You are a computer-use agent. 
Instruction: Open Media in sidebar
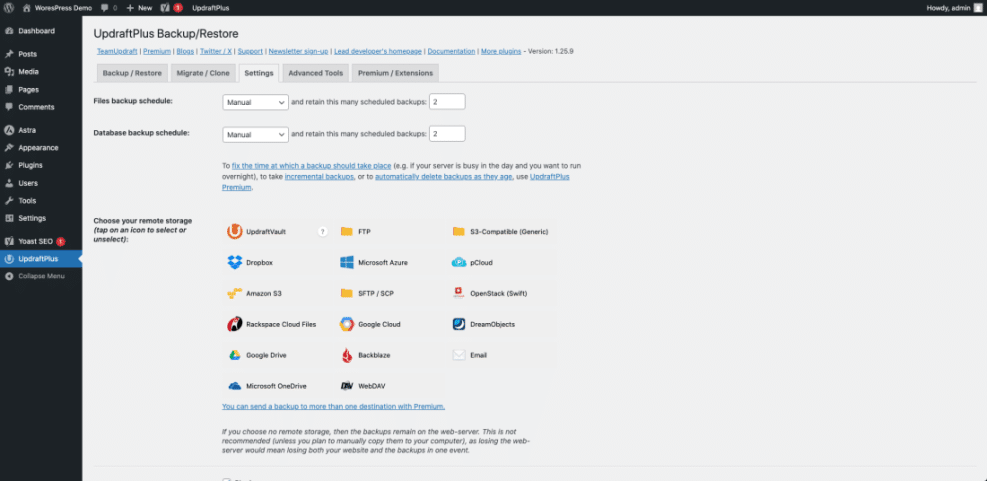pos(41,72)
